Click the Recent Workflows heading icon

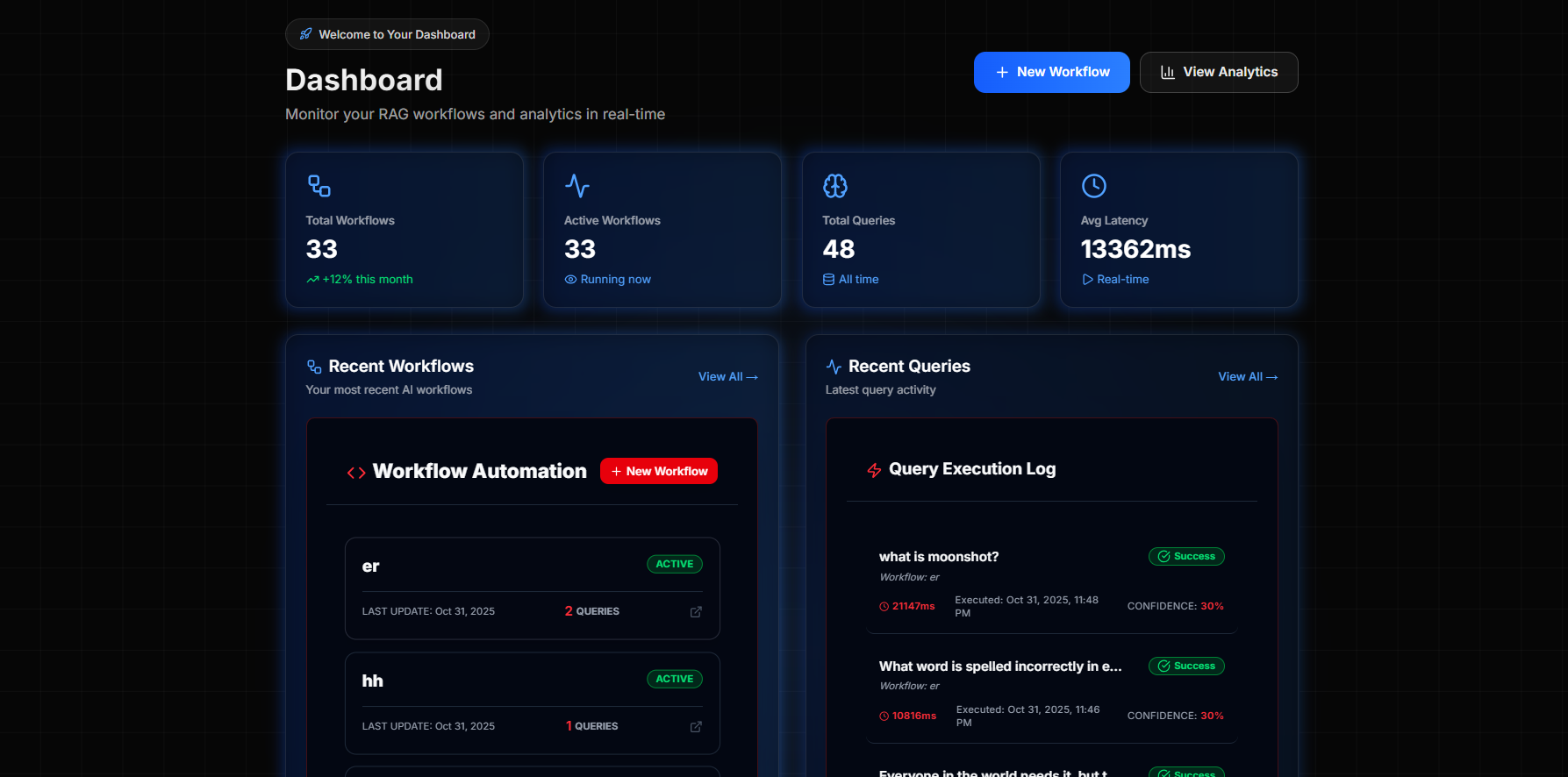(x=314, y=367)
